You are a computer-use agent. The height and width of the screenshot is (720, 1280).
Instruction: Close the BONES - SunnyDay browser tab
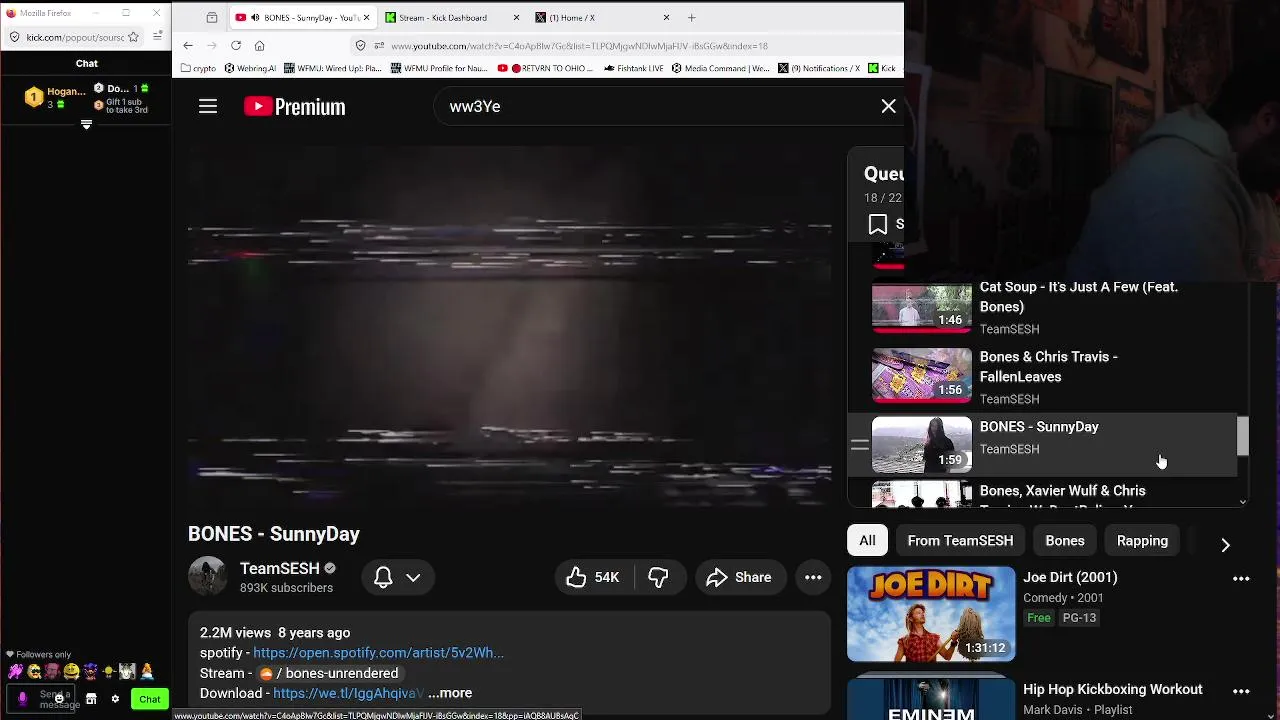[367, 18]
